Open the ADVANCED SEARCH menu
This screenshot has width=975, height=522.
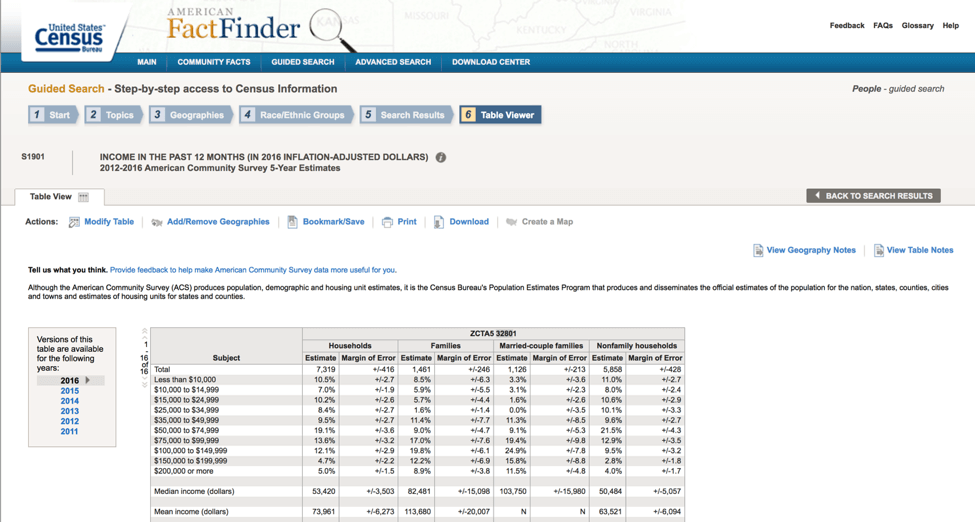[393, 62]
